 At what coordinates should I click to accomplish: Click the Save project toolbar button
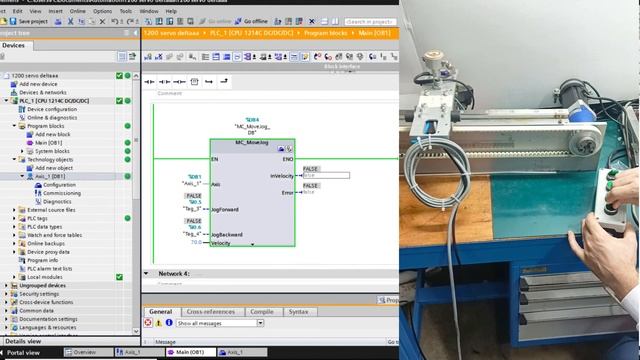(29, 21)
